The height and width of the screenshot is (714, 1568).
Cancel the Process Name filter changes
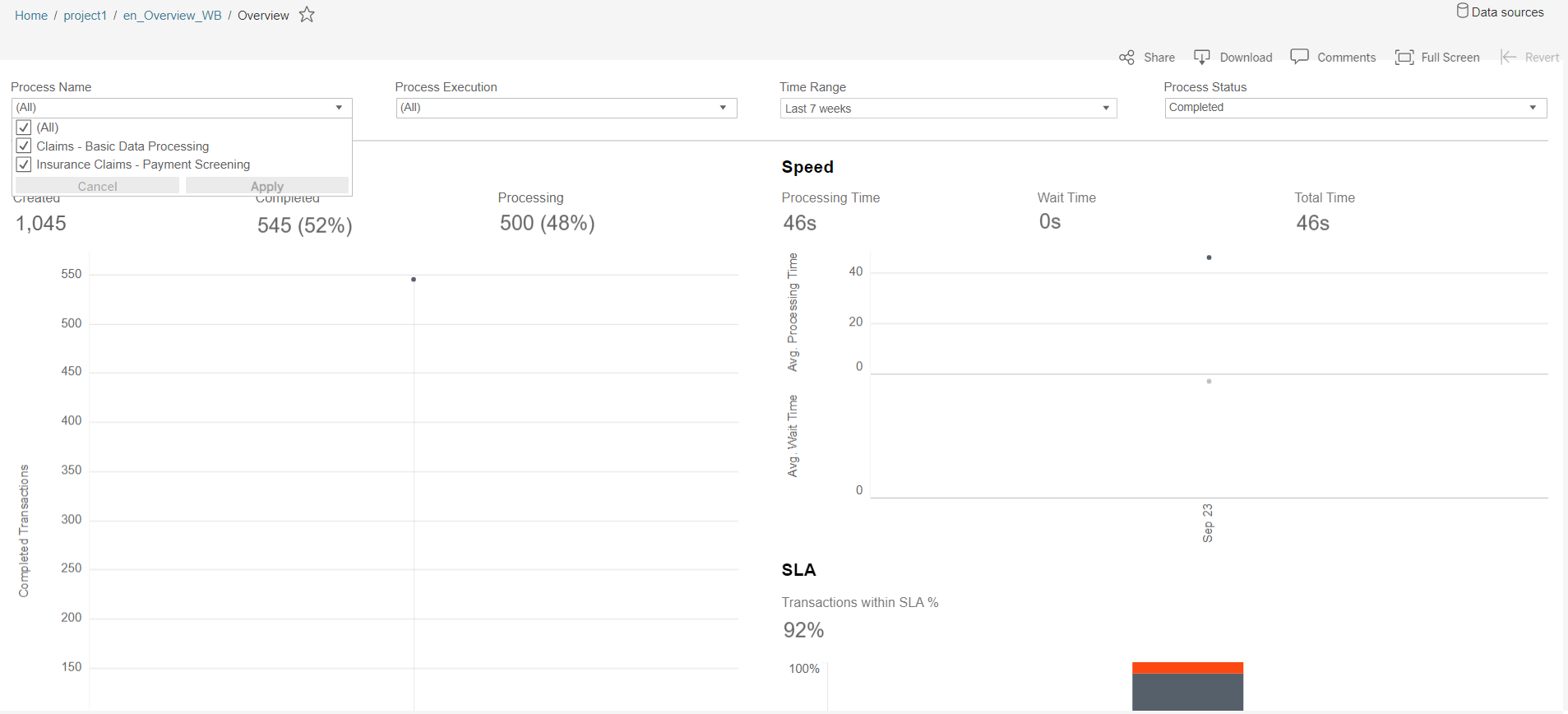coord(97,186)
